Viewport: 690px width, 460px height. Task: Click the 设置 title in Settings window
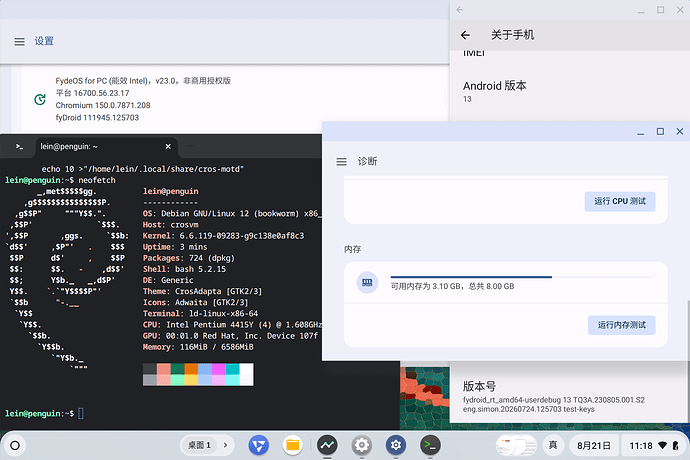tap(44, 41)
